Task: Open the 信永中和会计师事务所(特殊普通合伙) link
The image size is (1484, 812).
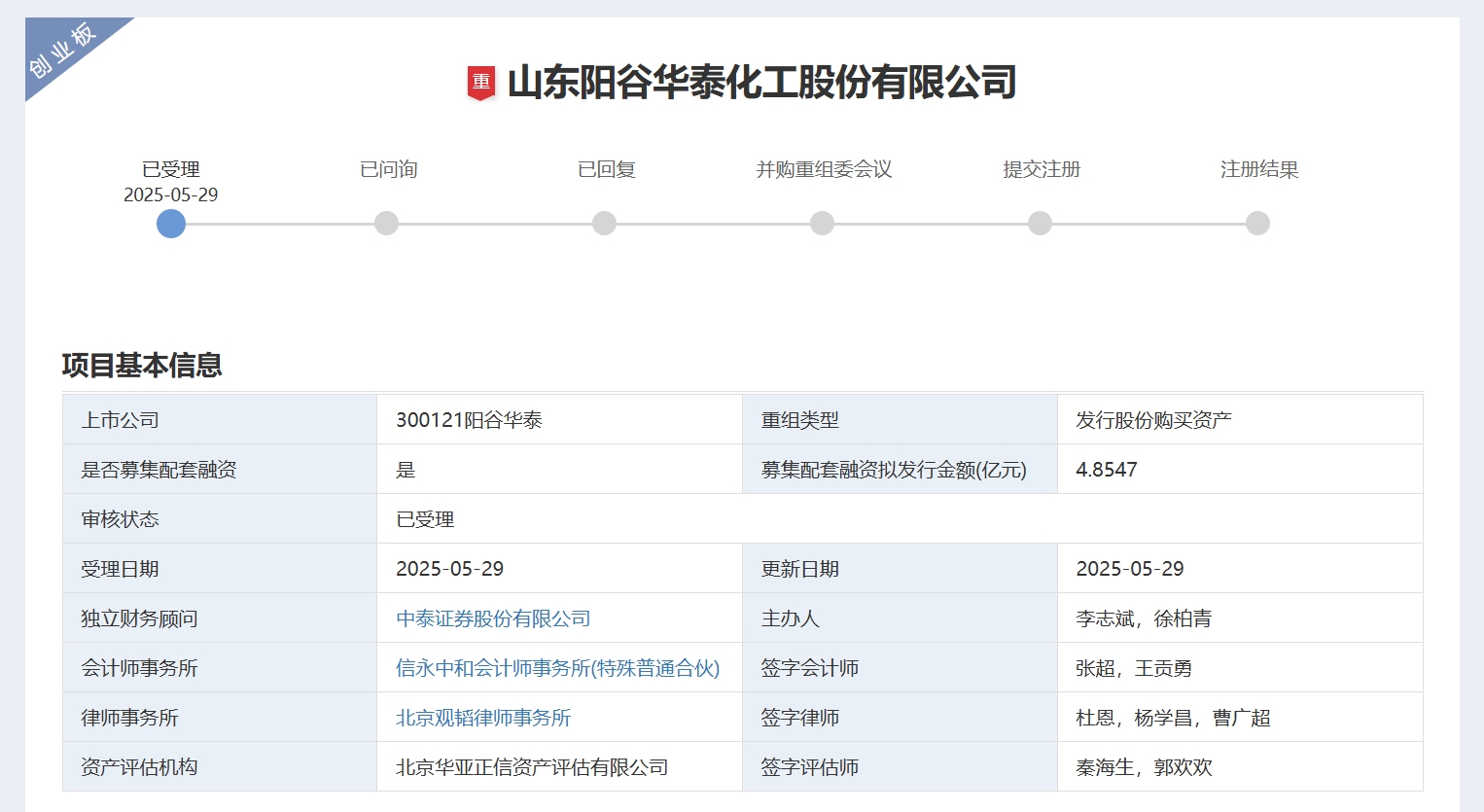Action: [x=558, y=668]
